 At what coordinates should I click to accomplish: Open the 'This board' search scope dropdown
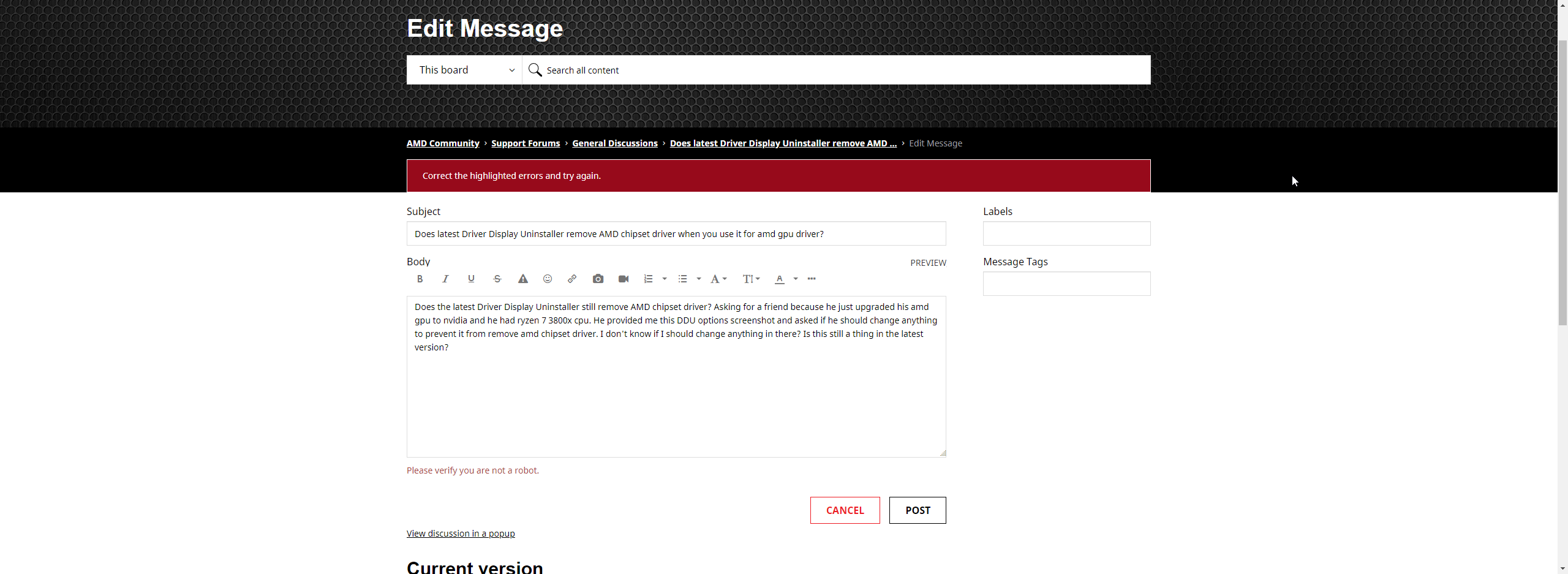[x=464, y=70]
